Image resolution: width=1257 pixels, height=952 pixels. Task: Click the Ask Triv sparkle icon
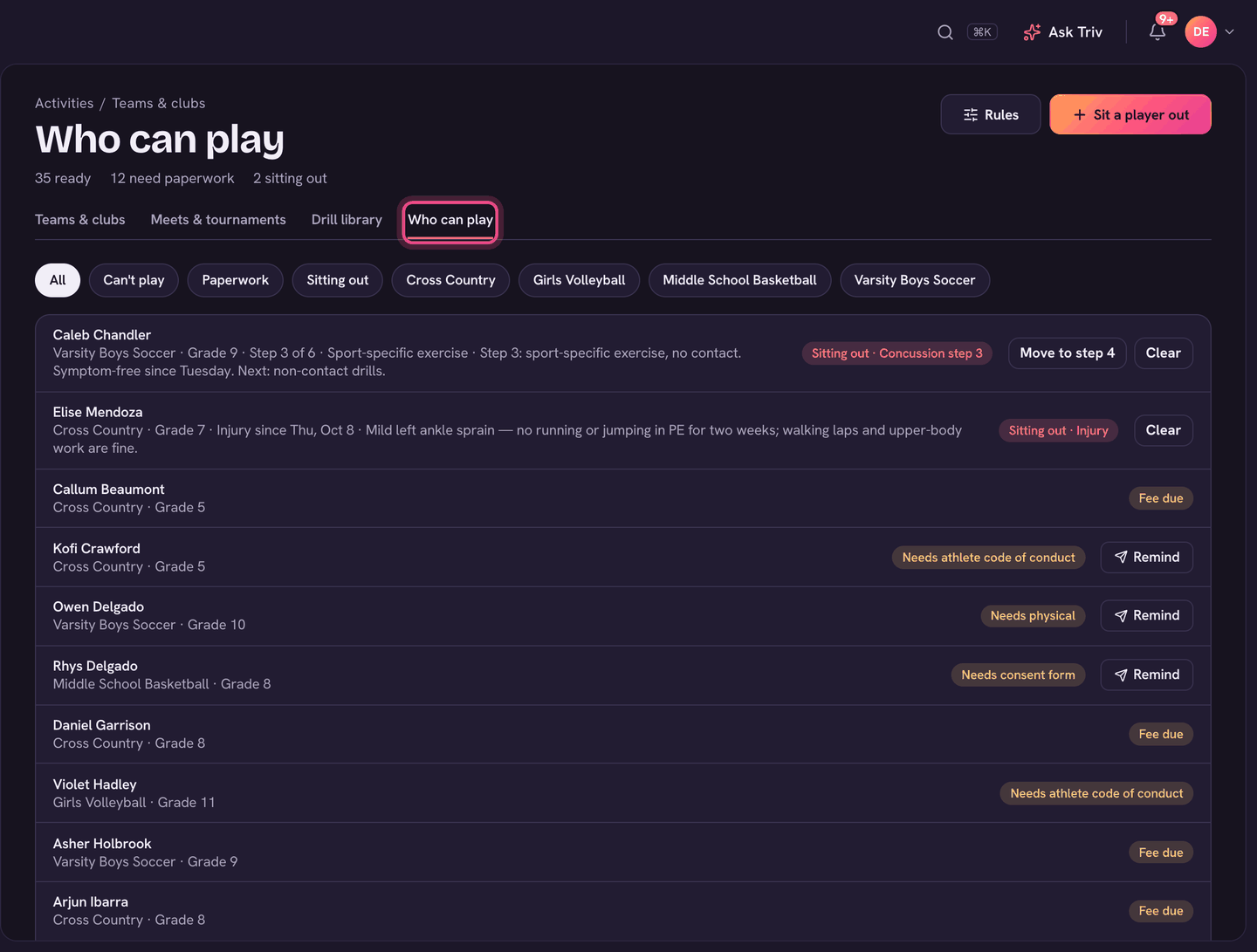click(x=1032, y=32)
